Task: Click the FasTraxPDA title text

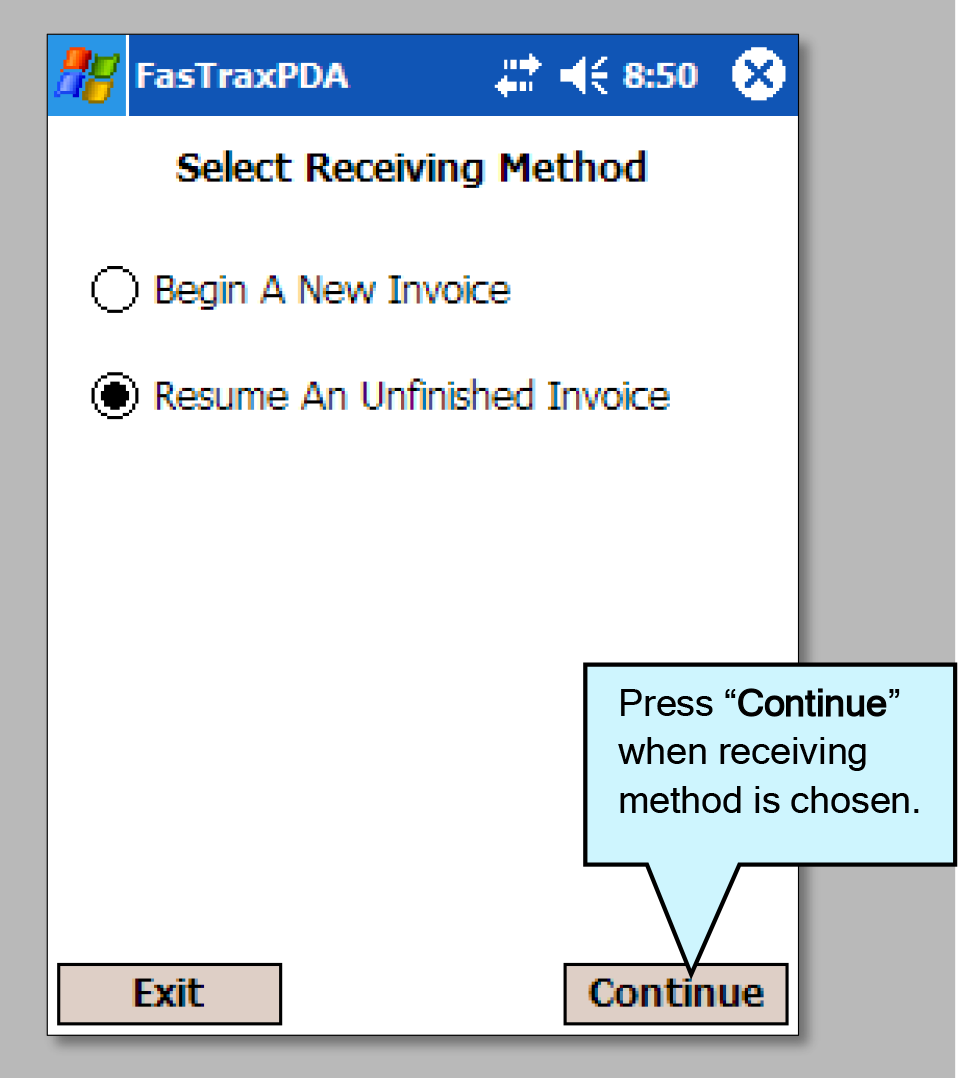Action: pos(242,76)
